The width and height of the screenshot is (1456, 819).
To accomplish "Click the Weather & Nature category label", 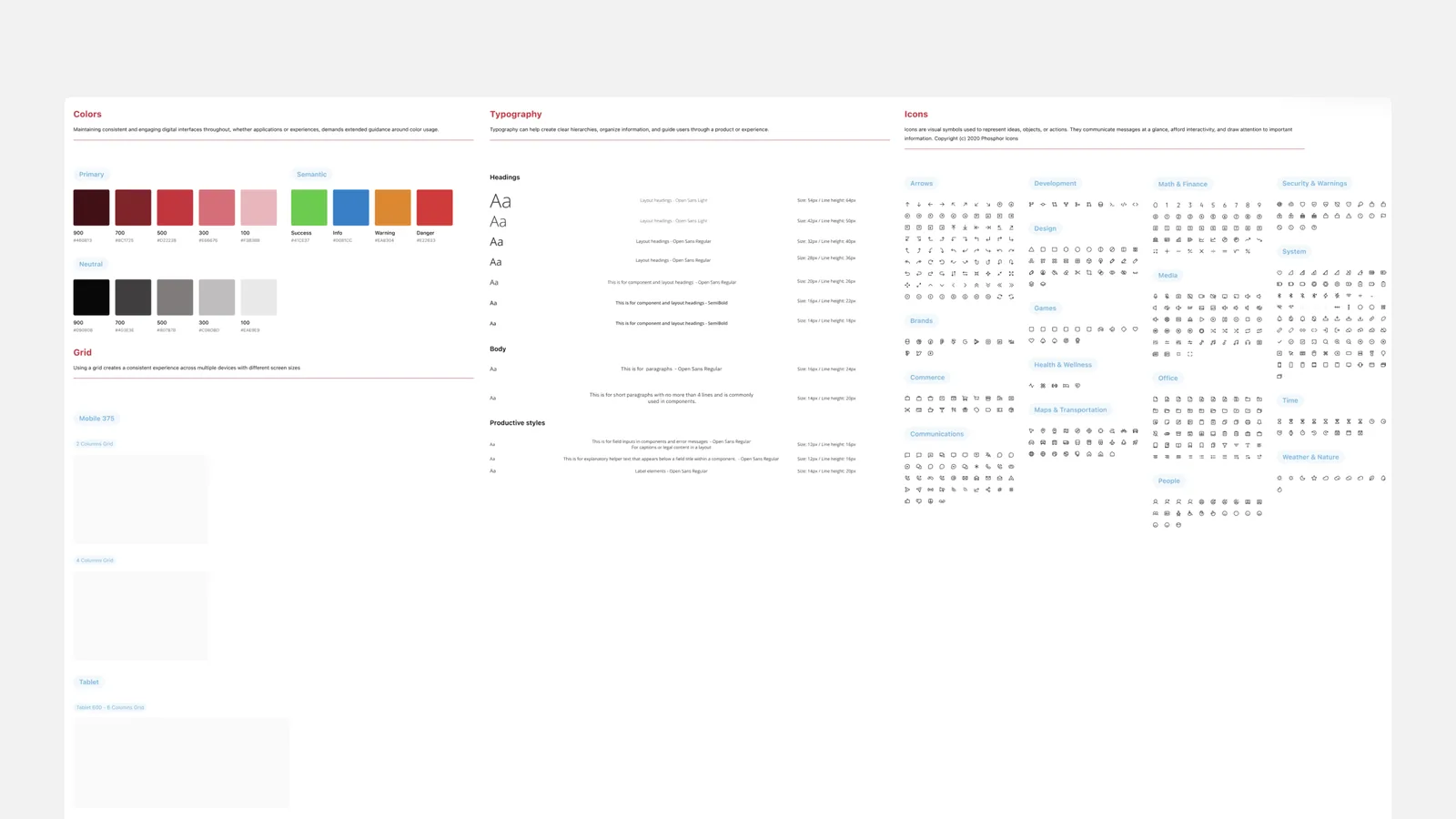I will 1310,458.
